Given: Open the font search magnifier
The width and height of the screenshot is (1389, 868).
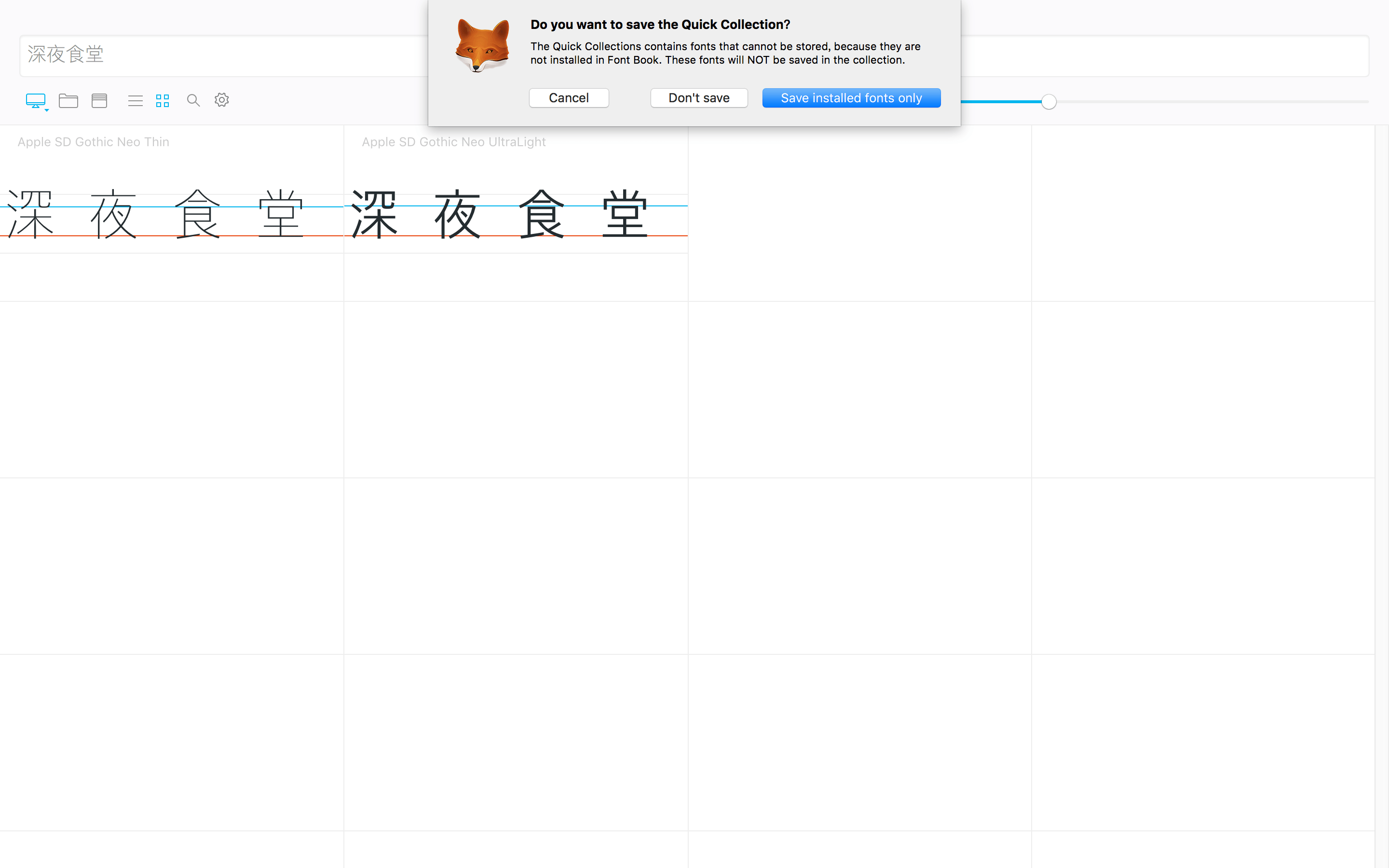Looking at the screenshot, I should [x=193, y=100].
